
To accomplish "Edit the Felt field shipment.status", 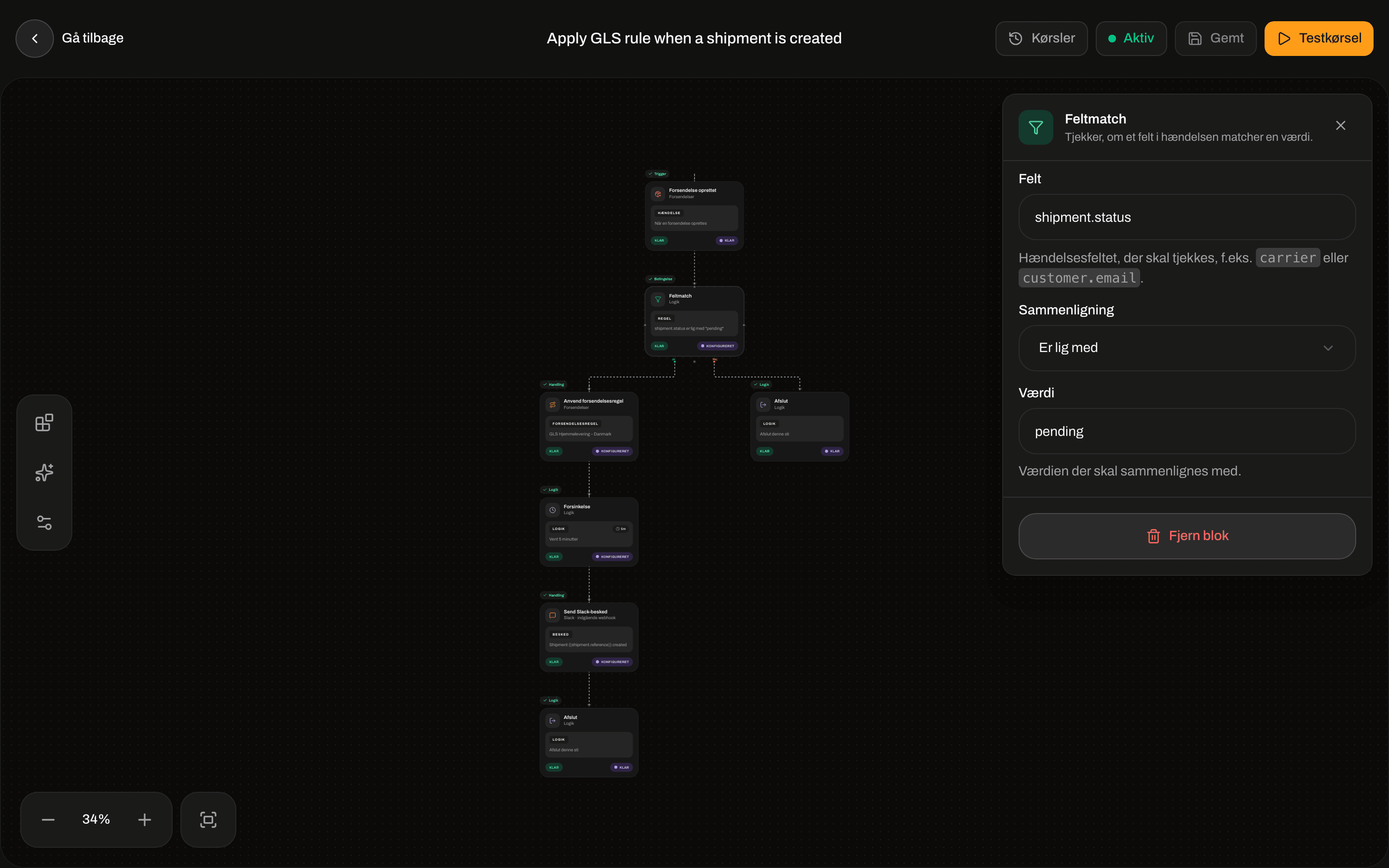I will 1186,217.
